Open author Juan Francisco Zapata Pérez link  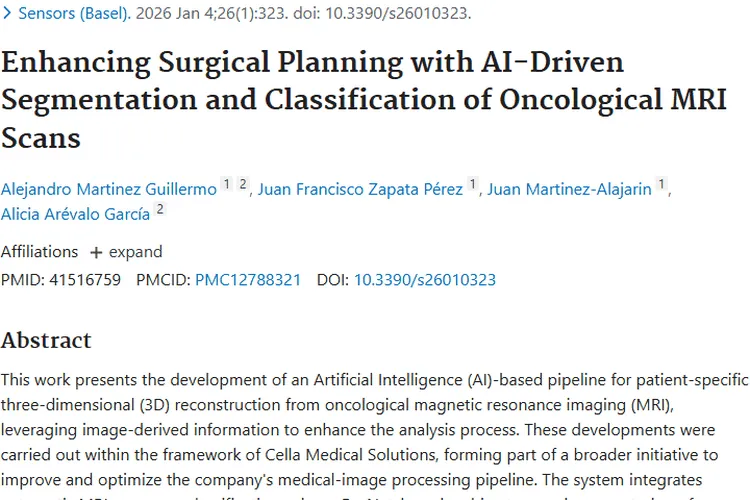[x=360, y=188]
